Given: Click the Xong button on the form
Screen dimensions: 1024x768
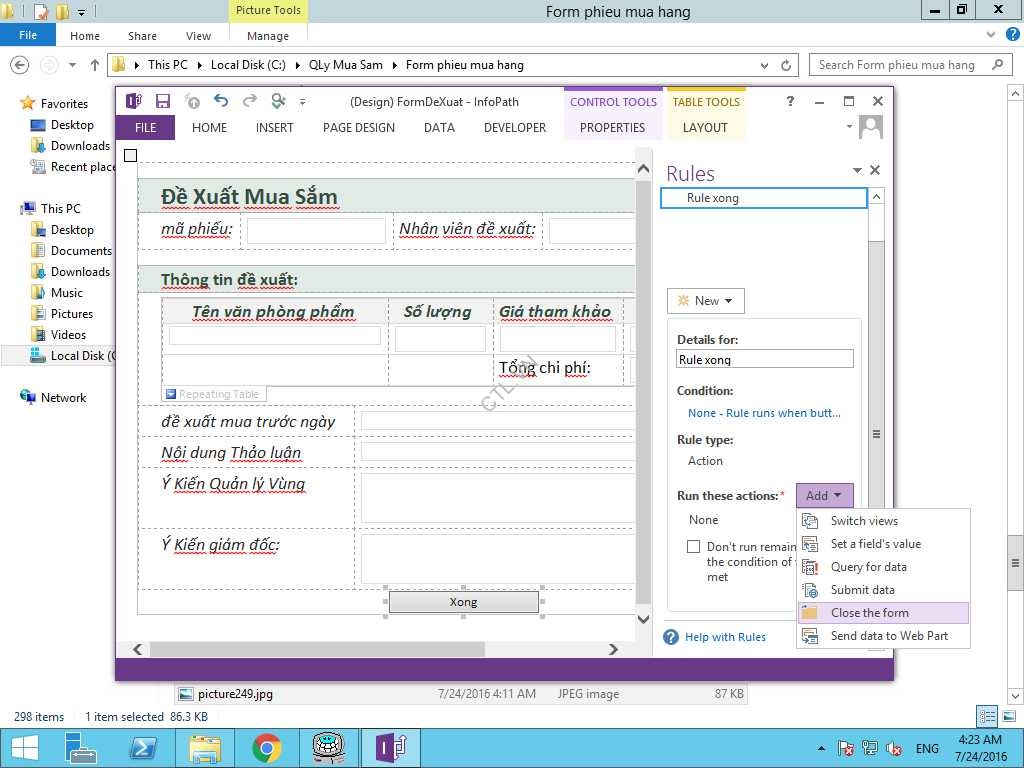Looking at the screenshot, I should [463, 602].
